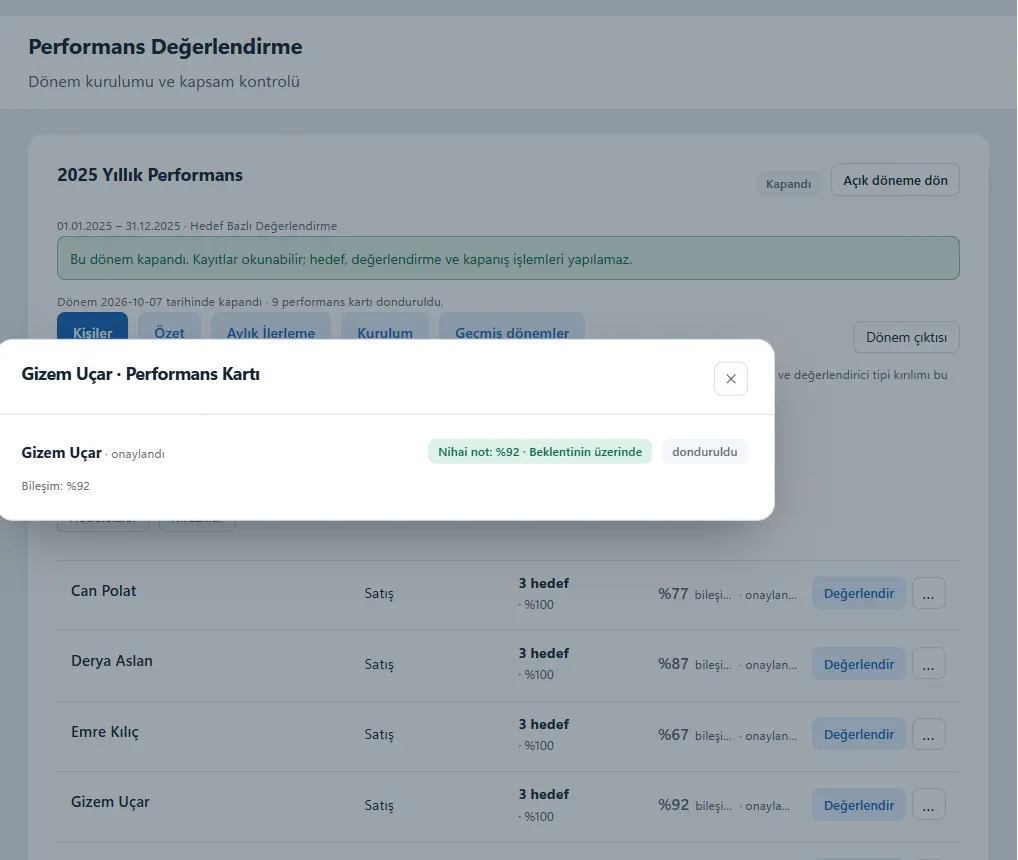Image resolution: width=1018 pixels, height=860 pixels.
Task: Open the more options menu for Derya Aslan
Action: (x=928, y=664)
